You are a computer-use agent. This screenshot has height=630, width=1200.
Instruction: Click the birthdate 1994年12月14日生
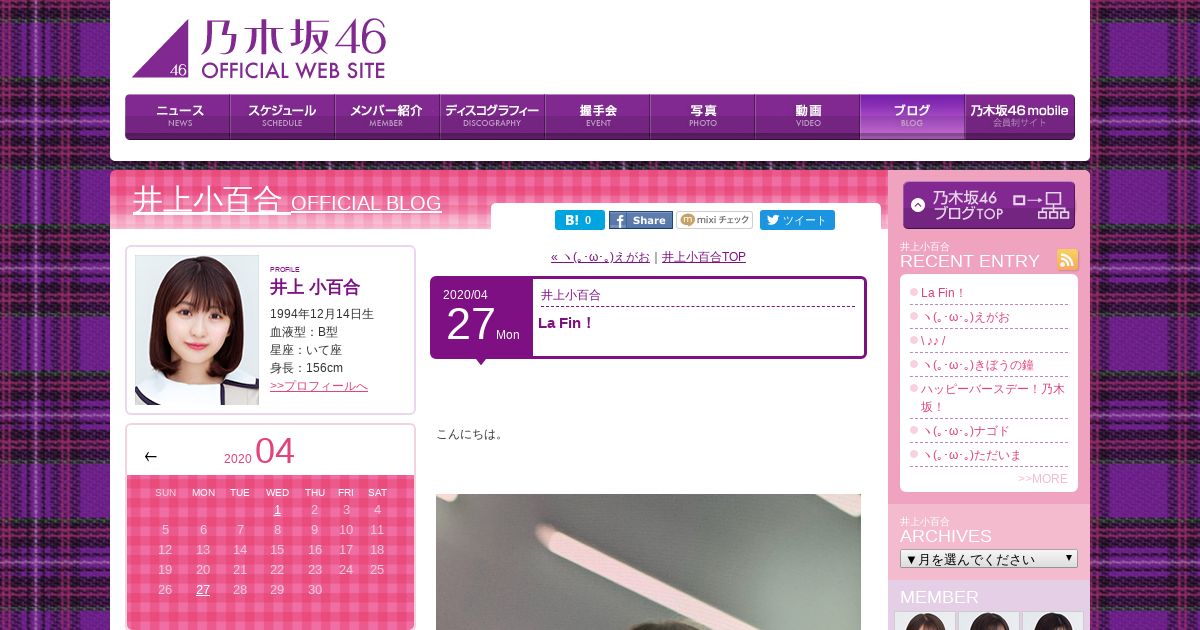(x=322, y=314)
